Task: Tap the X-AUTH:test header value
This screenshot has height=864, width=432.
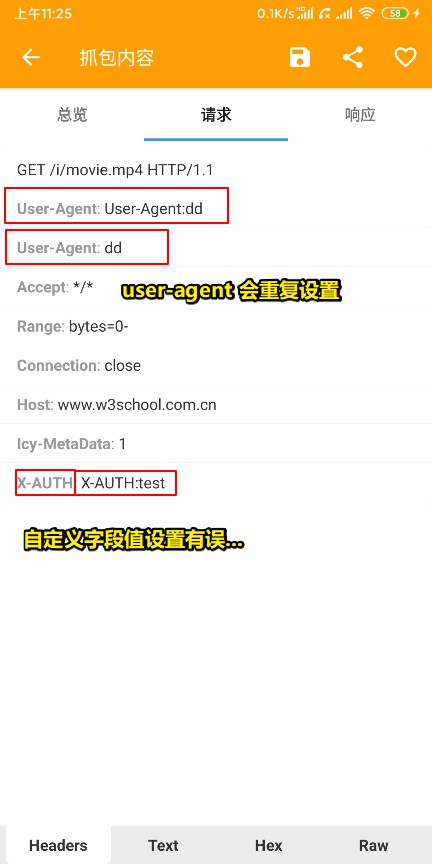Action: [x=123, y=483]
